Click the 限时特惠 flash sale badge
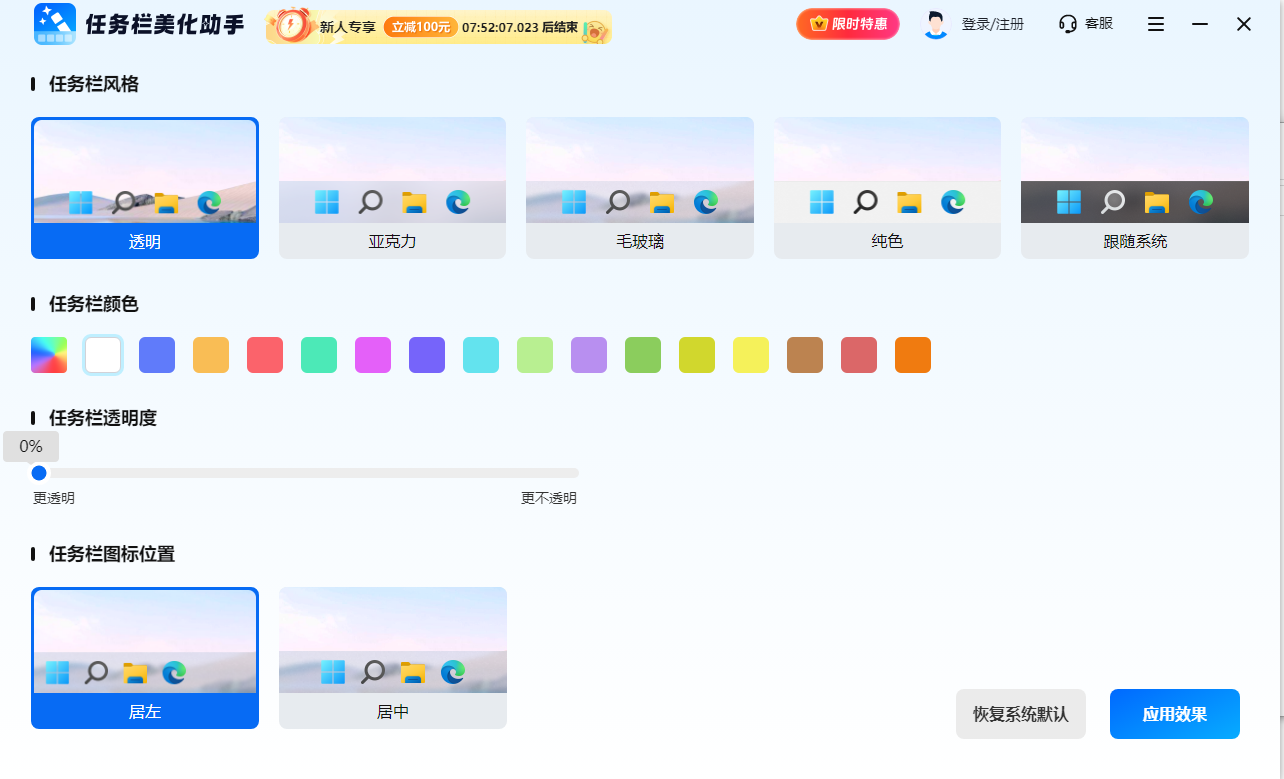Image resolution: width=1284 pixels, height=779 pixels. pyautogui.click(x=847, y=22)
